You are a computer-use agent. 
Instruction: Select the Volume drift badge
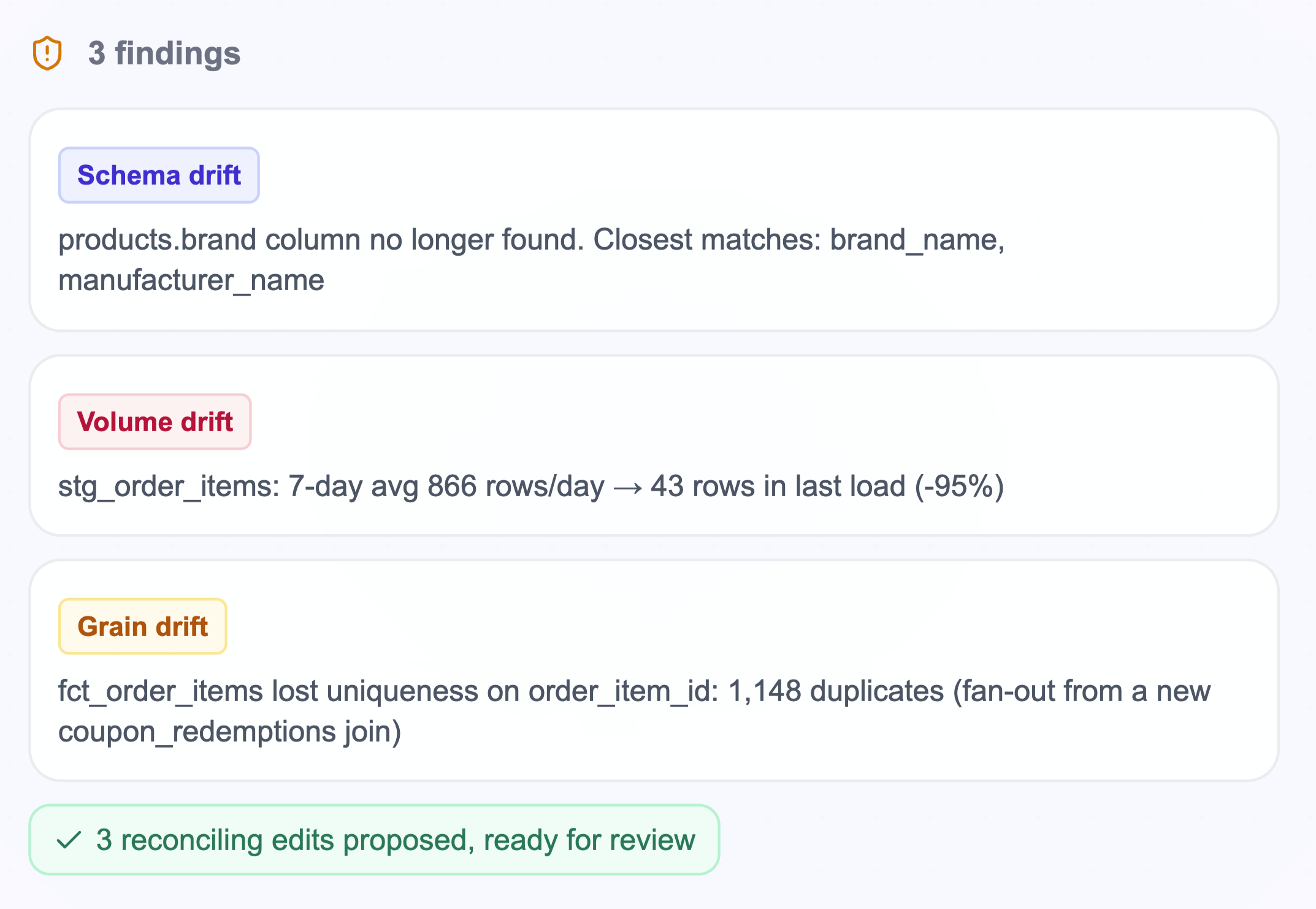click(155, 422)
